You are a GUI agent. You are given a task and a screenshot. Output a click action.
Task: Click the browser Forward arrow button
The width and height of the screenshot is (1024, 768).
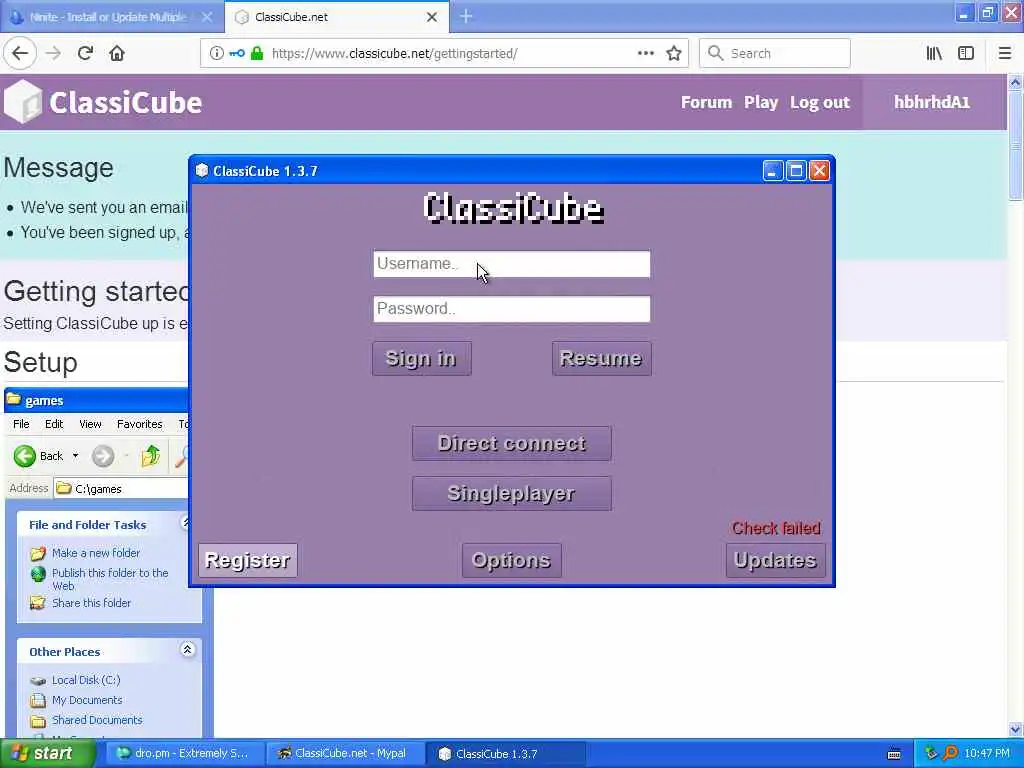[x=54, y=53]
